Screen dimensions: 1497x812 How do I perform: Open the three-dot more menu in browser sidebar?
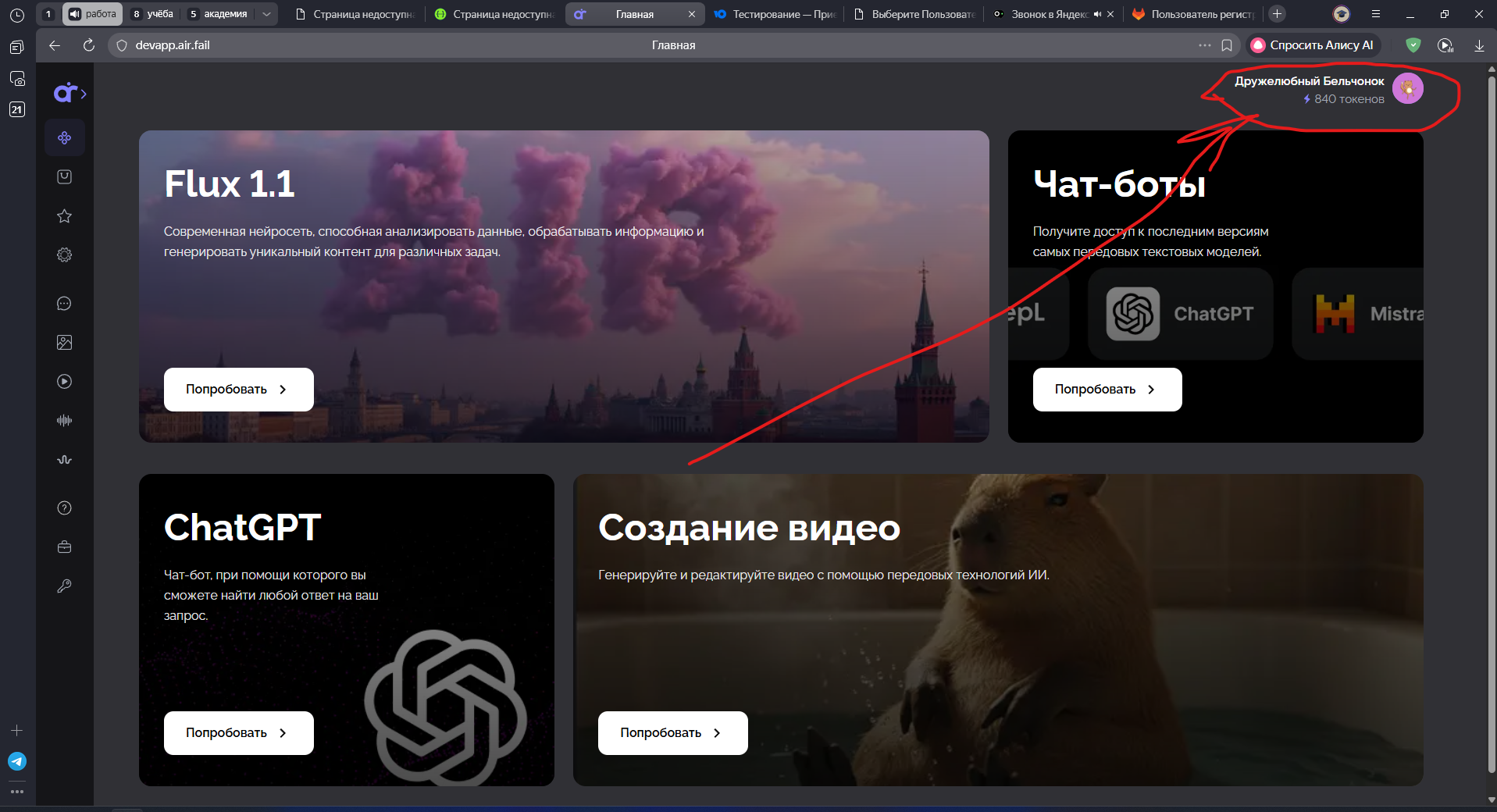(17, 792)
